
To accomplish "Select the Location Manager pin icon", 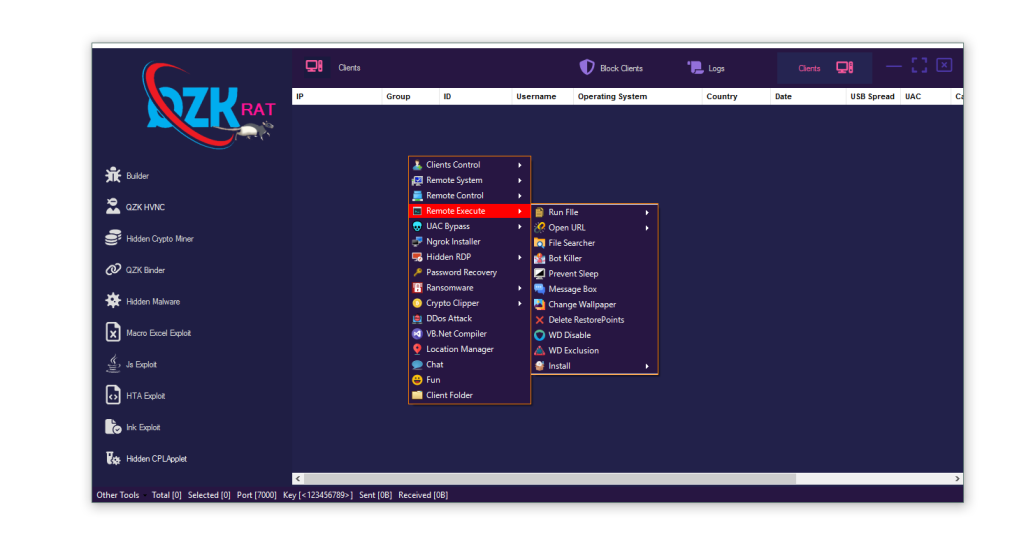I will pos(417,349).
